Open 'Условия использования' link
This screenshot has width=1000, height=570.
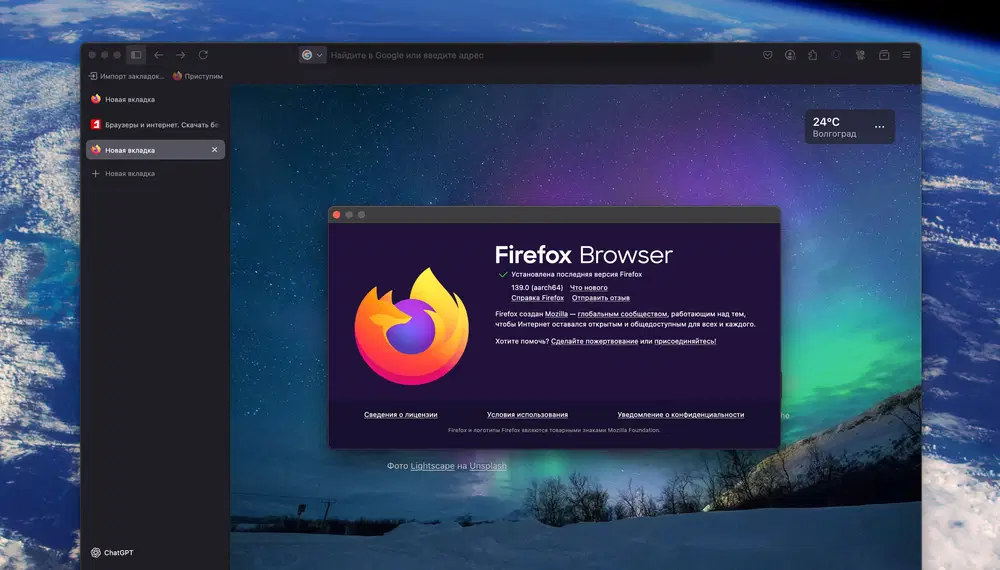tap(527, 414)
